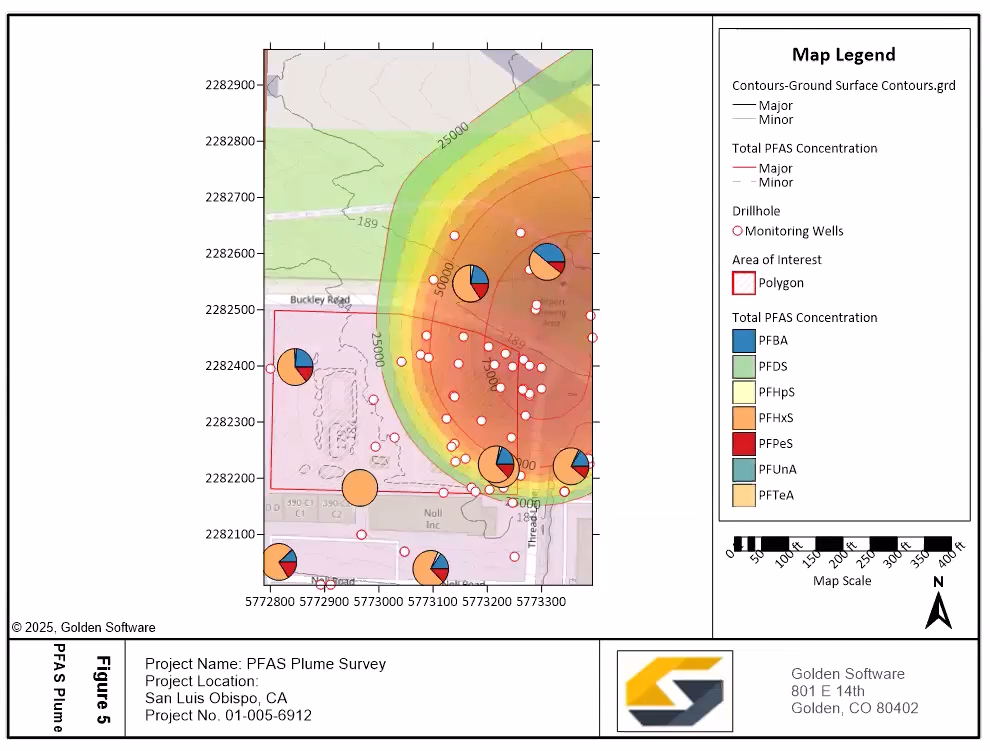The height and width of the screenshot is (751, 990).
Task: Click the map scale bar
Action: coord(842,546)
